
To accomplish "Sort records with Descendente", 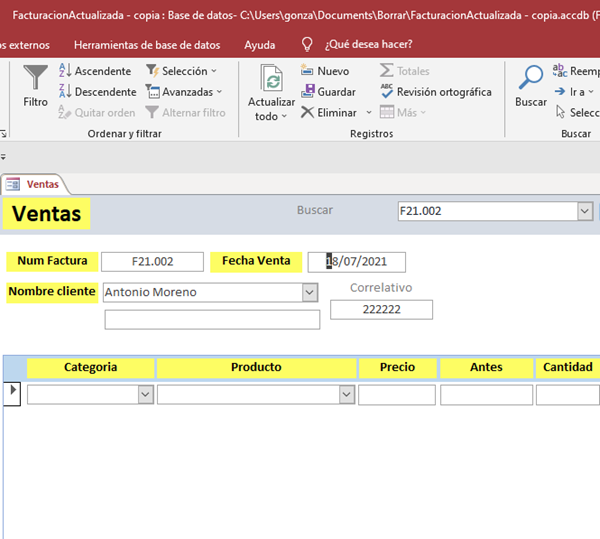I will (97, 92).
